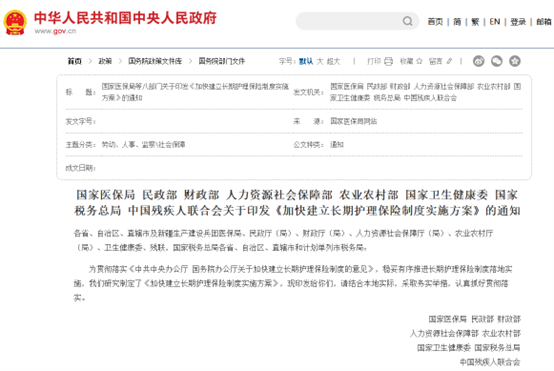Click the national emblem logo
The width and height of the screenshot is (554, 371).
point(15,22)
